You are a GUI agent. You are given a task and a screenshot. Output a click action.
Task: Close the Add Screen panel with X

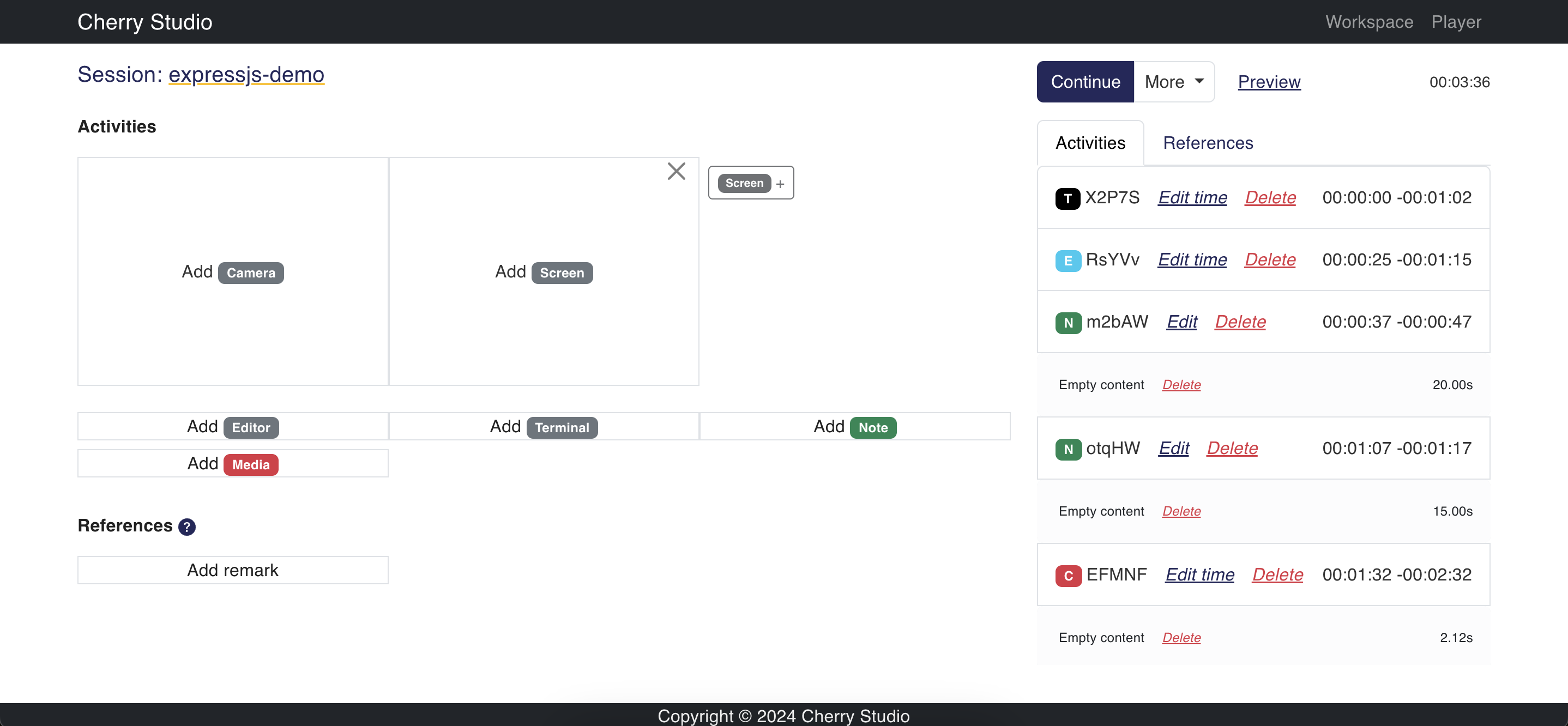click(676, 171)
